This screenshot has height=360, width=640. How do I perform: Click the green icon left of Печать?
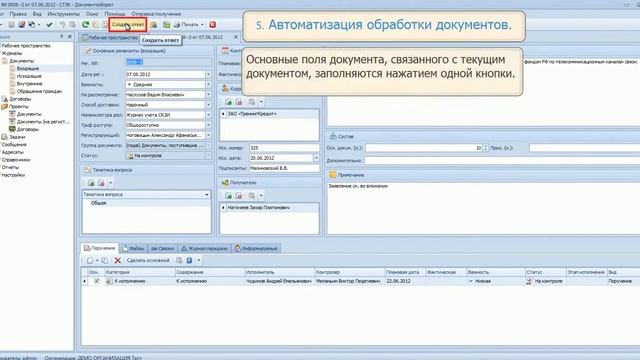click(167, 25)
